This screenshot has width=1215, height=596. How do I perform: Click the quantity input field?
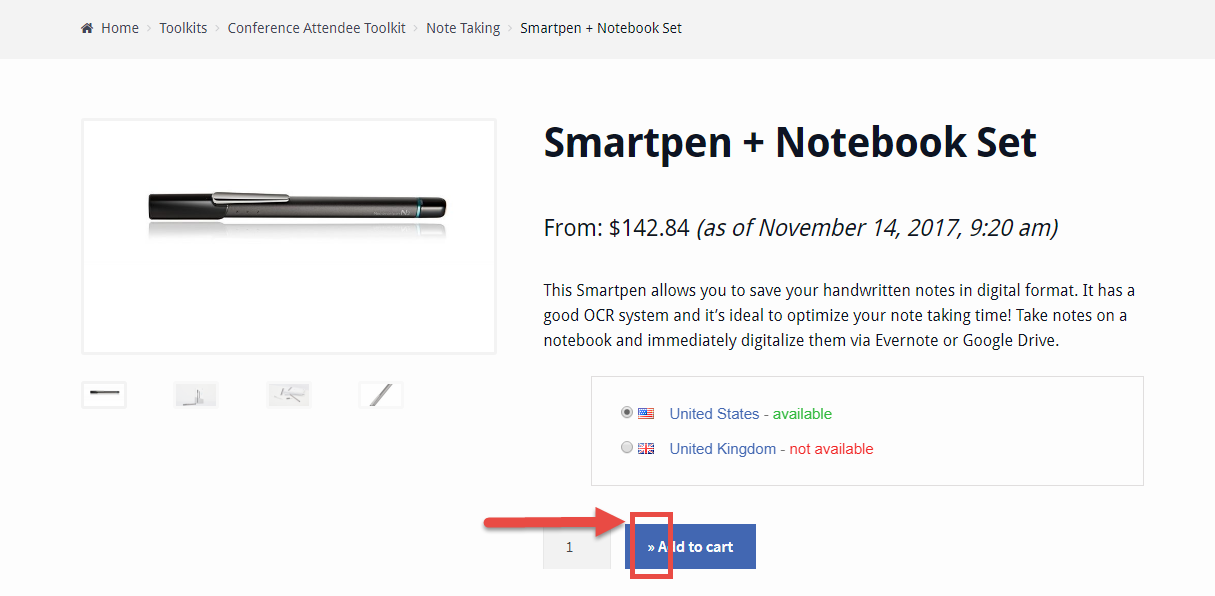(576, 546)
